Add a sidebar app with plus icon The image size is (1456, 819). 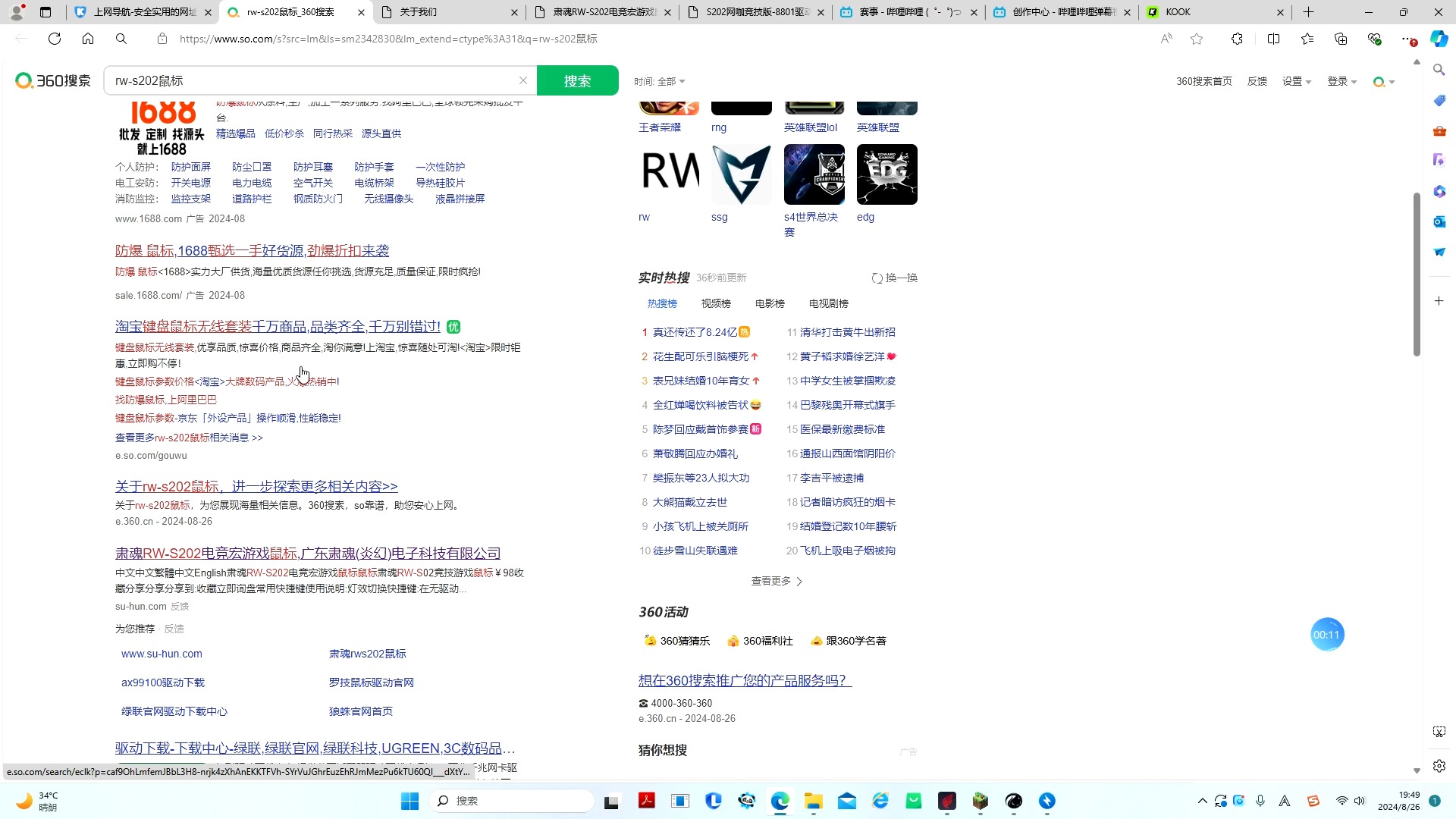(x=1439, y=301)
